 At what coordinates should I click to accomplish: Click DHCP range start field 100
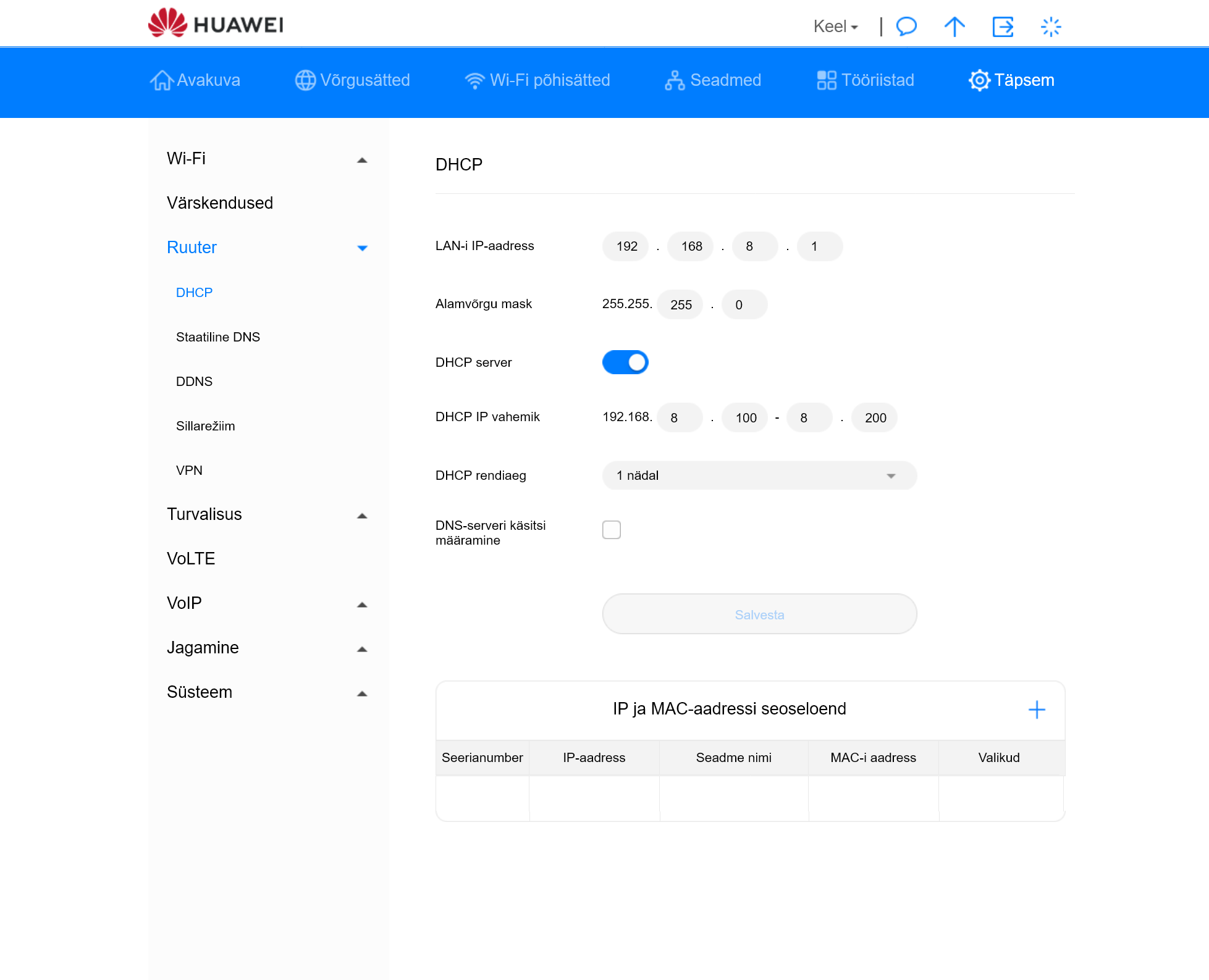(744, 417)
